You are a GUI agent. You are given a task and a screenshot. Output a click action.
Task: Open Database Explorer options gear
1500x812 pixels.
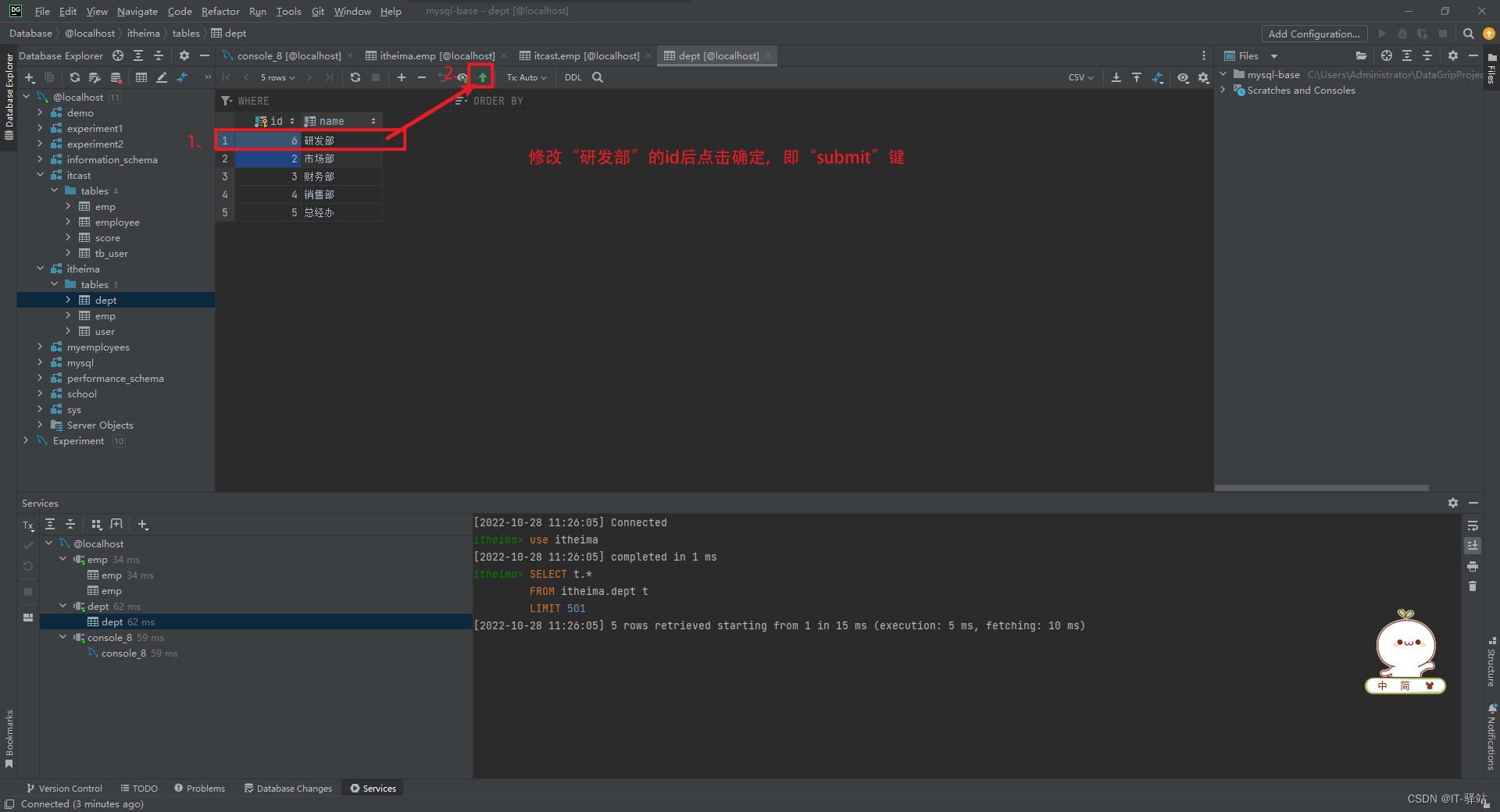pos(184,55)
